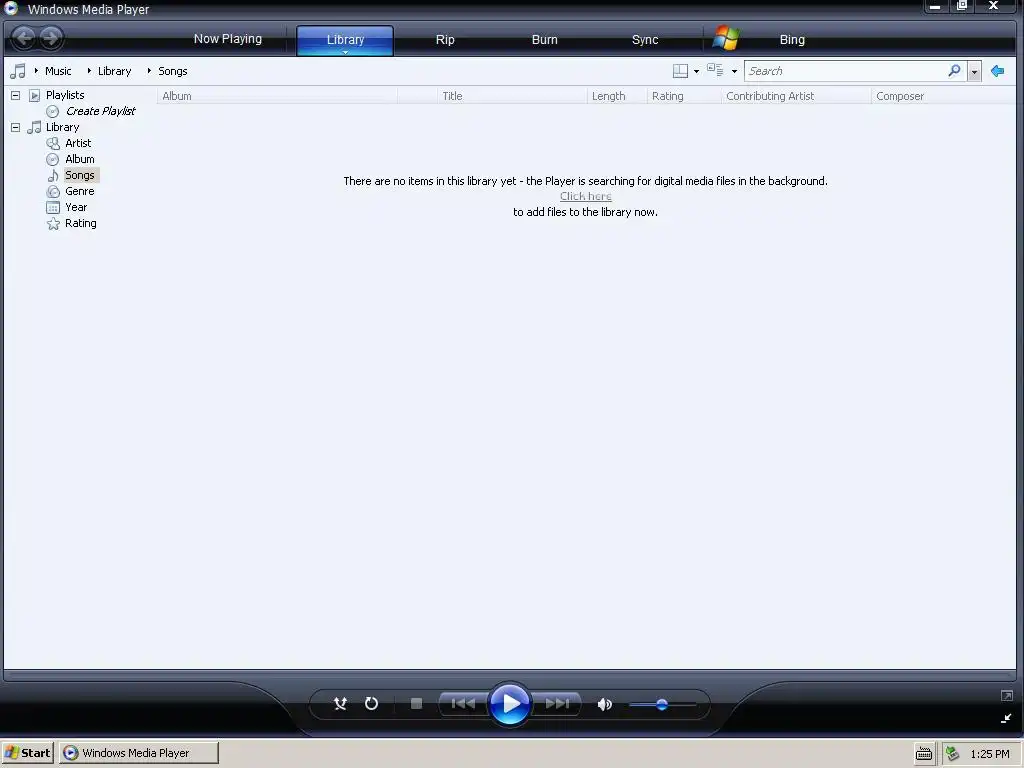Click the Rating star icon
The height and width of the screenshot is (768, 1024).
click(53, 224)
